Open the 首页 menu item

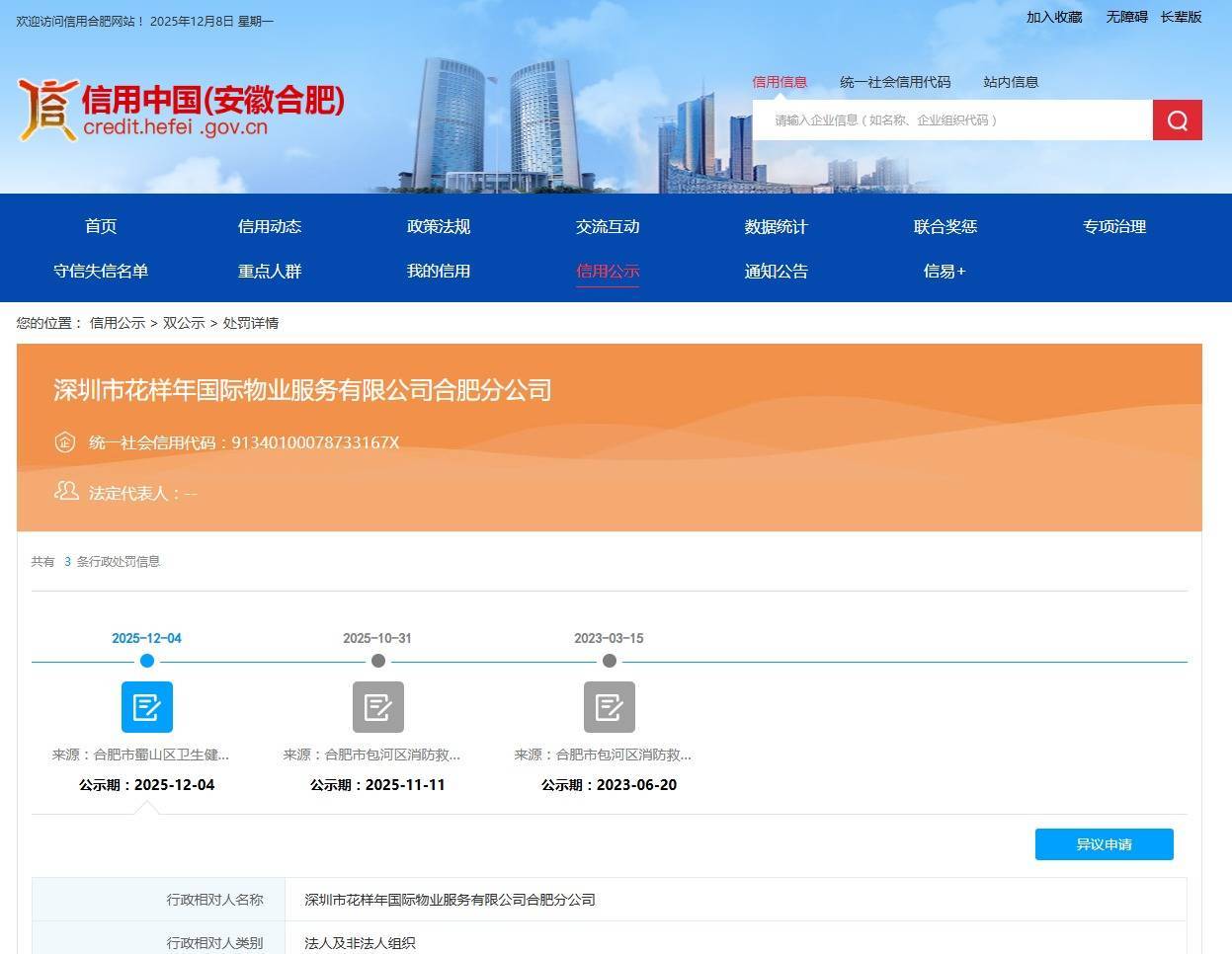click(100, 226)
